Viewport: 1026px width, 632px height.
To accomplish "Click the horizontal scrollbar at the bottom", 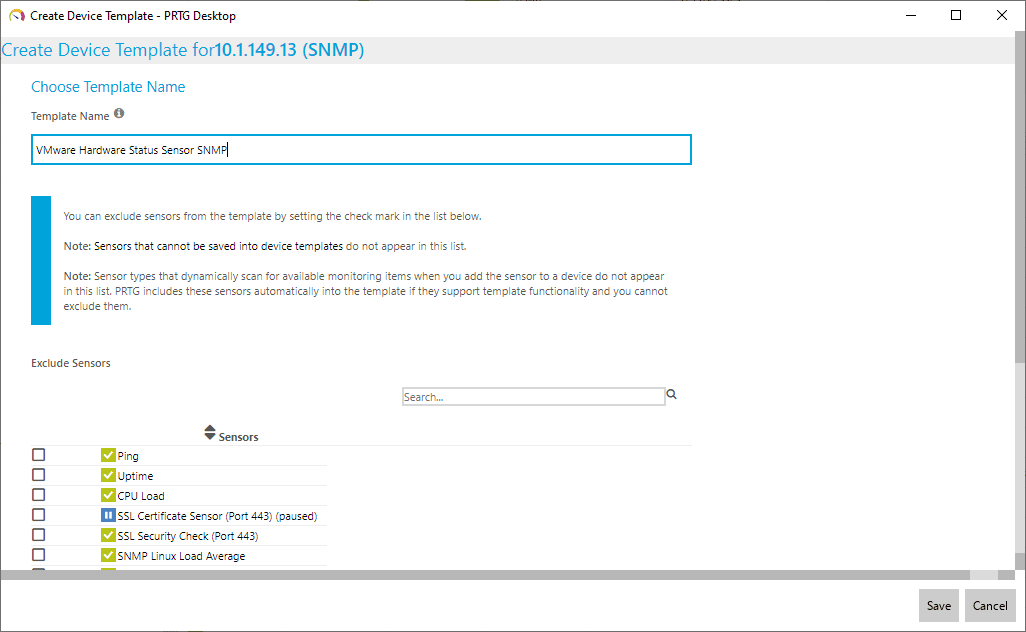I will (485, 575).
